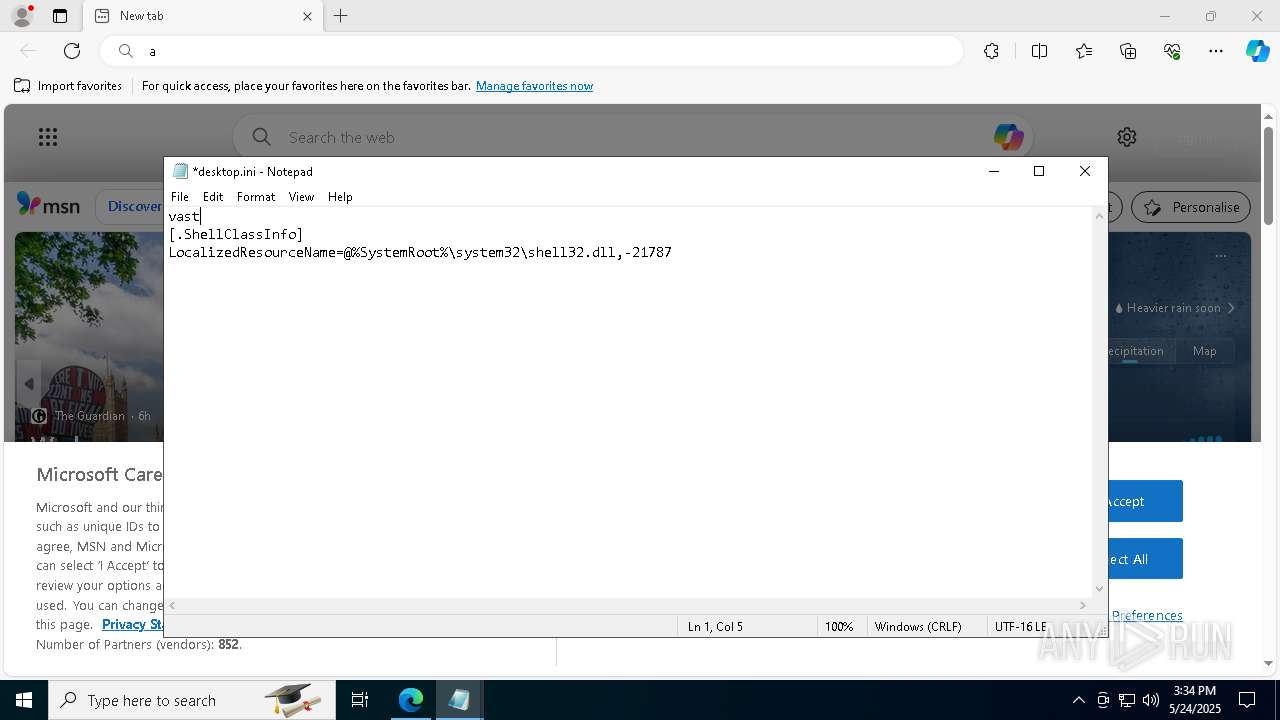Open Edge favorites star icon
Screen dimensions: 1280x720
[1084, 51]
